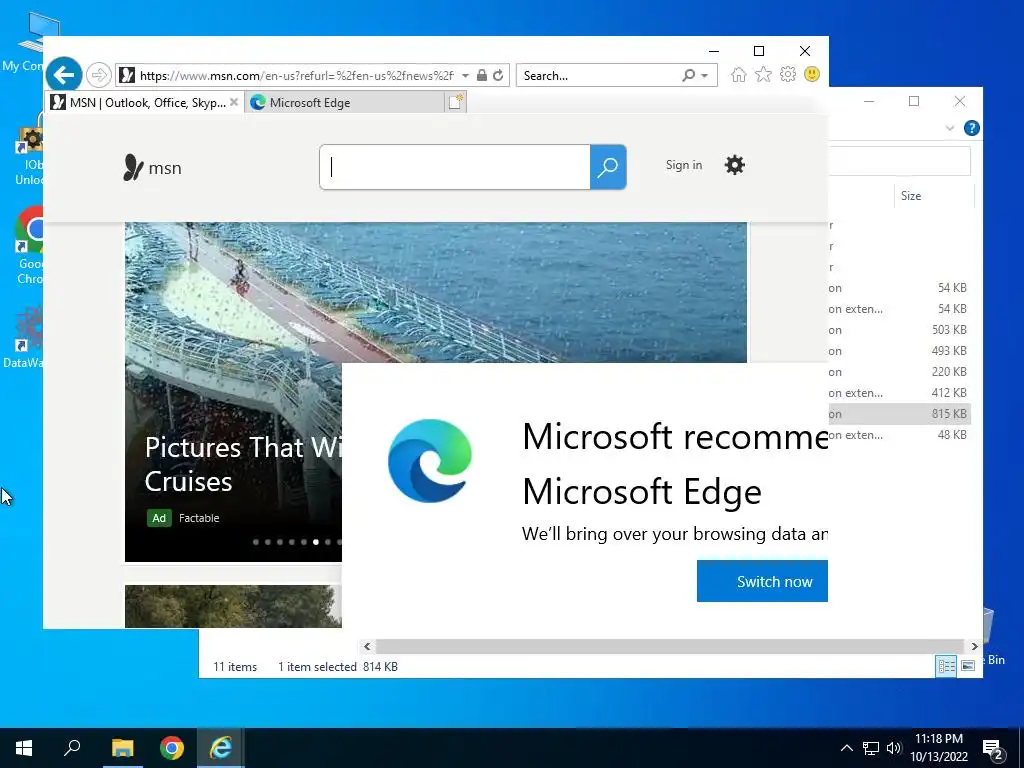Open MSN settings gear

pyautogui.click(x=735, y=165)
